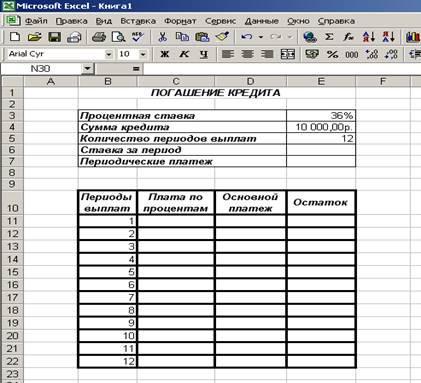Image resolution: width=421 pixels, height=383 pixels.
Task: Open the Вид menu
Action: pyautogui.click(x=104, y=21)
